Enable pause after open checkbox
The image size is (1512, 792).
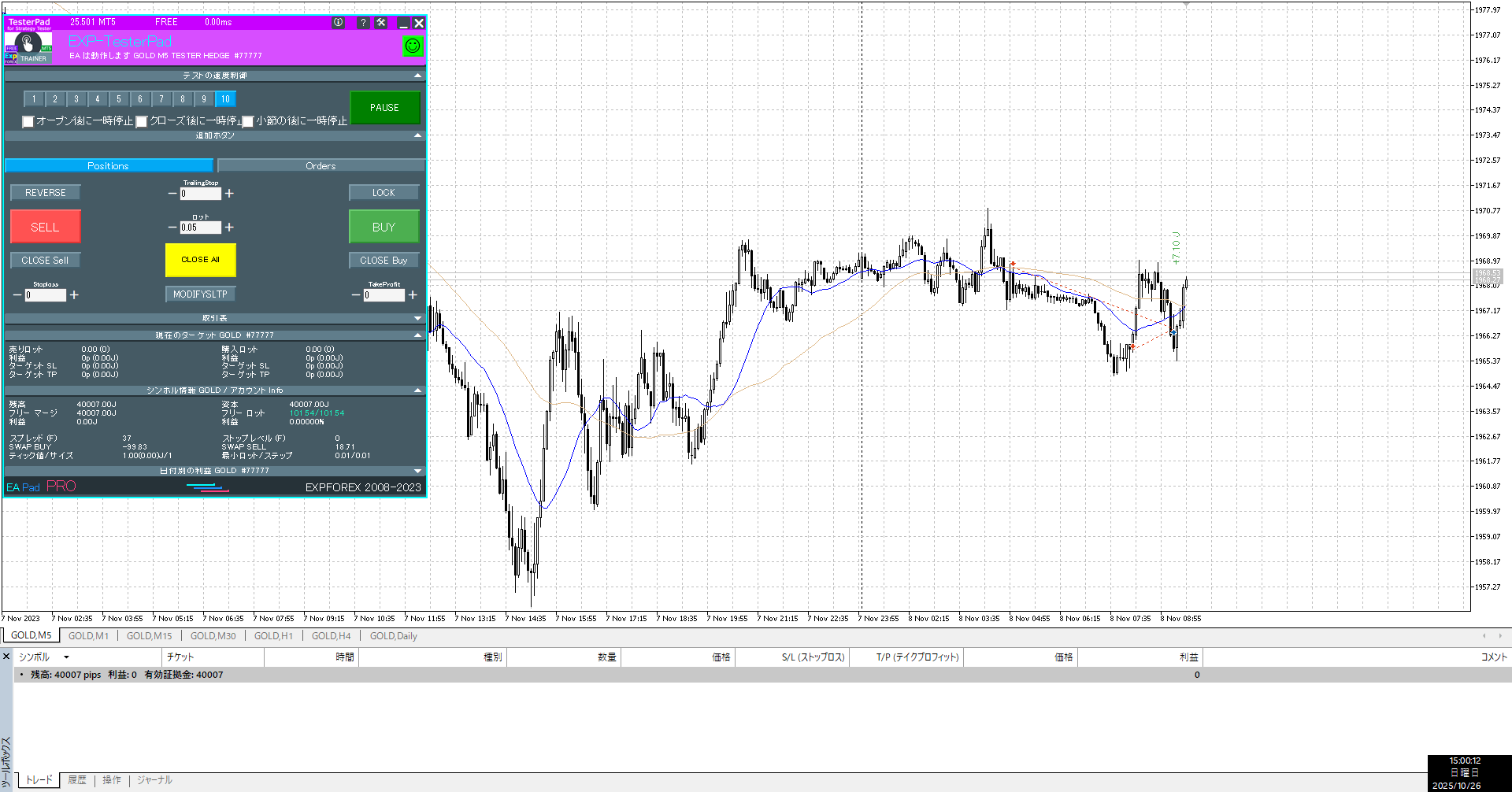point(28,121)
